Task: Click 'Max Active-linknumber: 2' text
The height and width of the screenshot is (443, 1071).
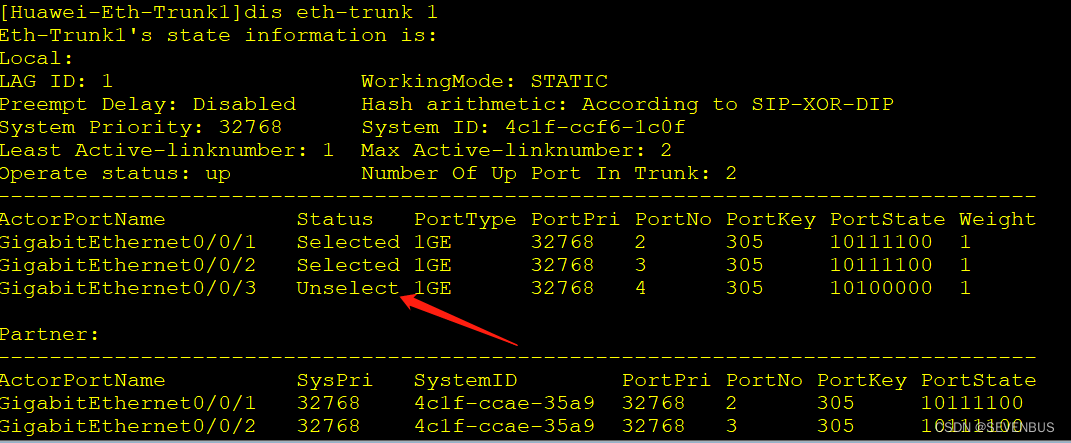Action: coord(516,150)
